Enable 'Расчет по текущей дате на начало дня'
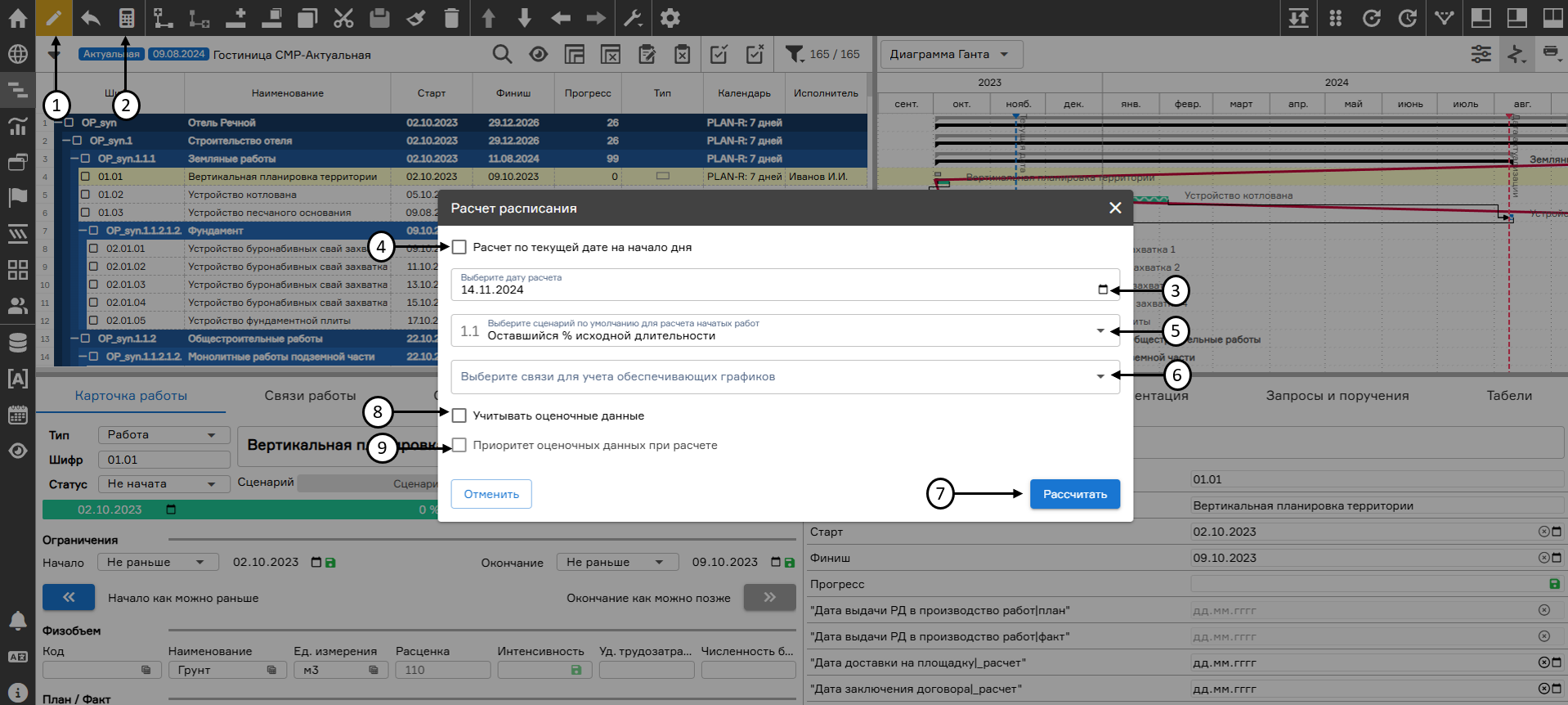Viewport: 1568px width, 705px height. tap(459, 247)
